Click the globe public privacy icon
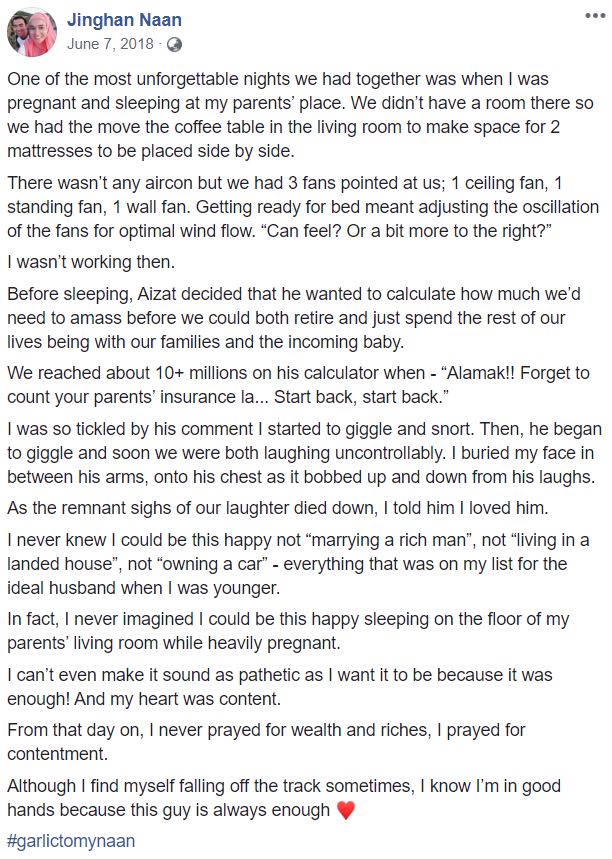 (175, 44)
